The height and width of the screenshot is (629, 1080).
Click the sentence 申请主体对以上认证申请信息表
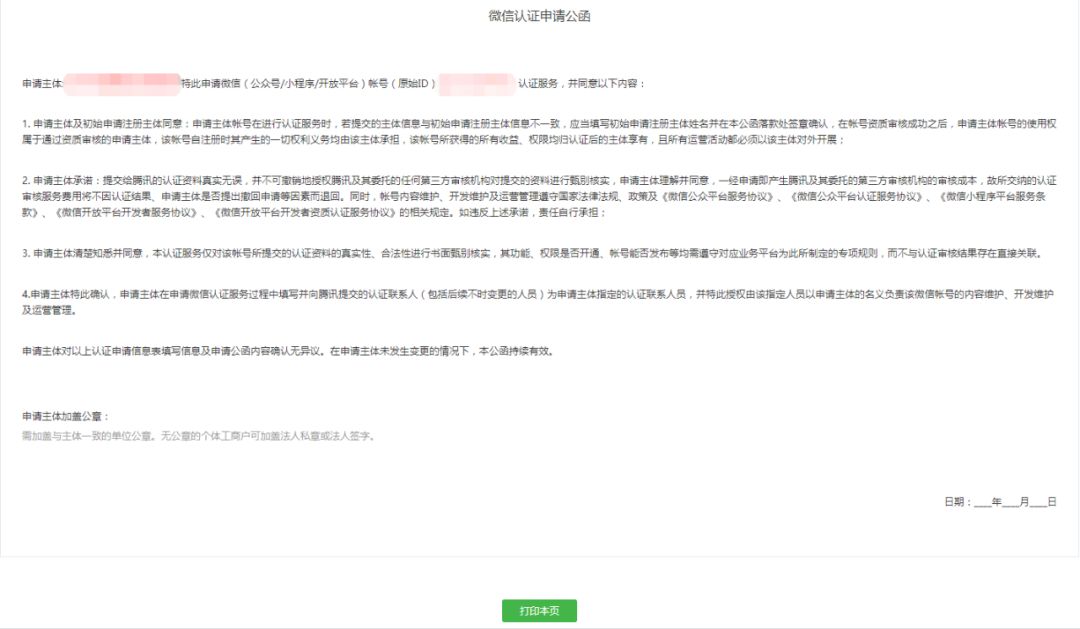pyautogui.click(x=289, y=351)
